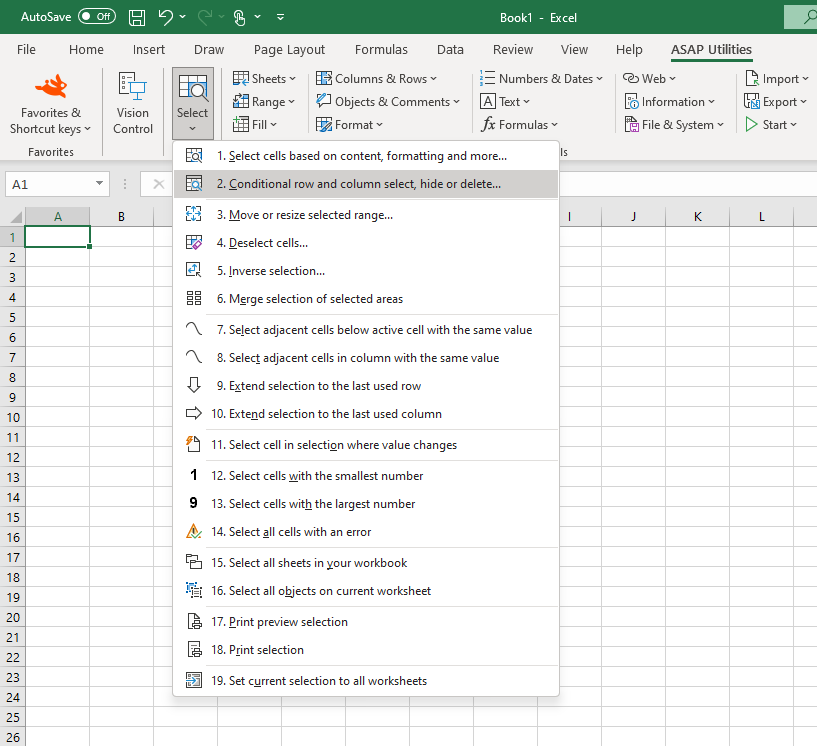Select column K header
Viewport: 817px width, 746px height.
(698, 217)
